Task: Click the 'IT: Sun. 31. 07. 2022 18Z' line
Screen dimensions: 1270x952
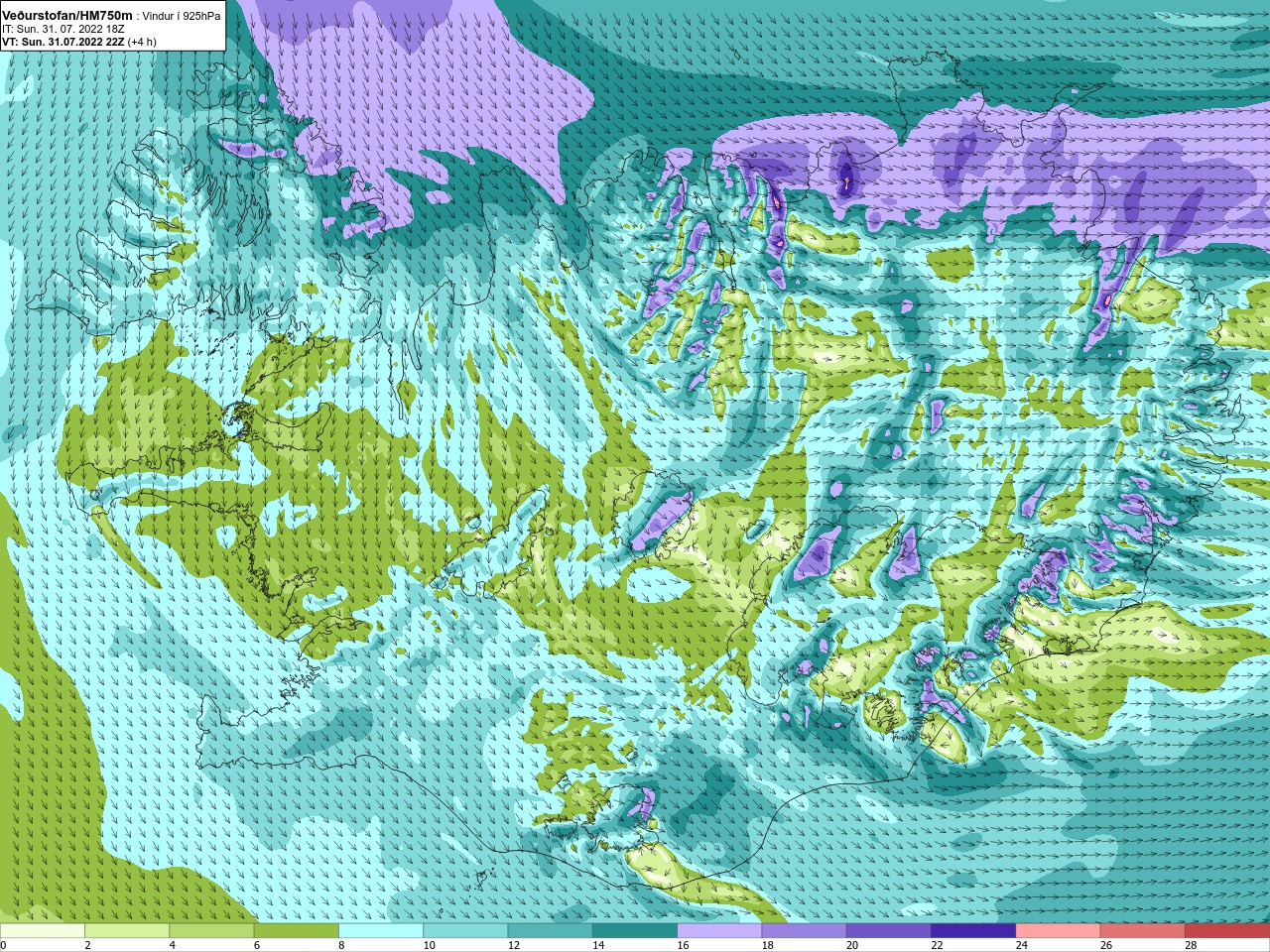Action: (x=63, y=29)
